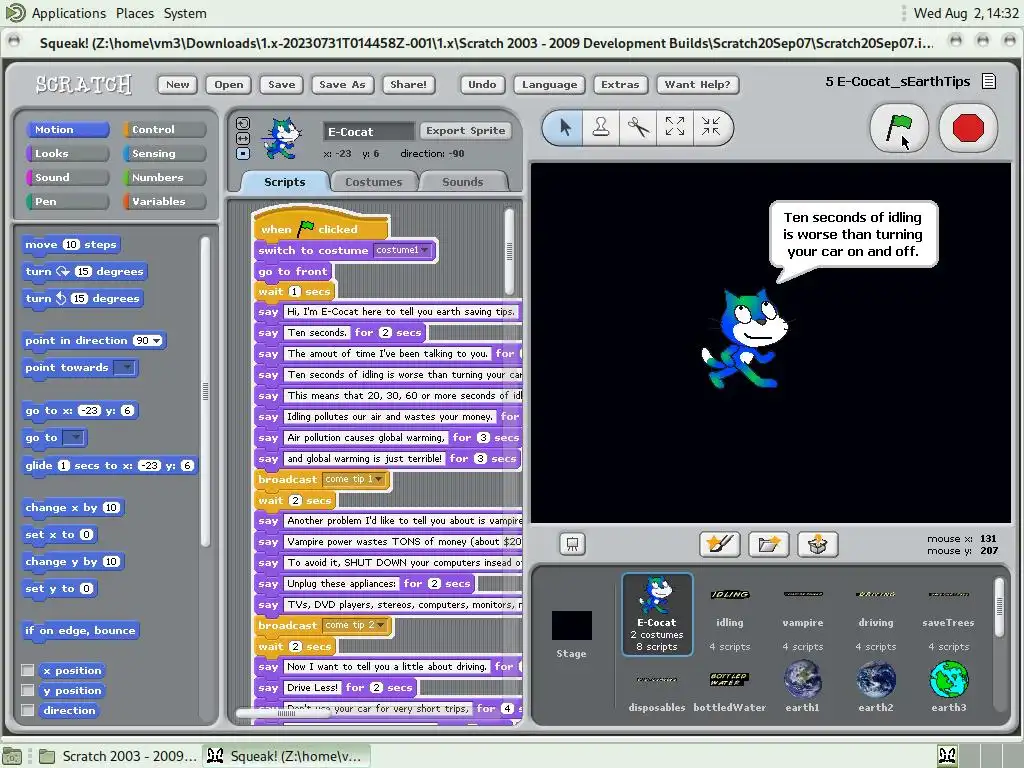Click the Save button
Screen dimensions: 1024x768
coord(281,84)
